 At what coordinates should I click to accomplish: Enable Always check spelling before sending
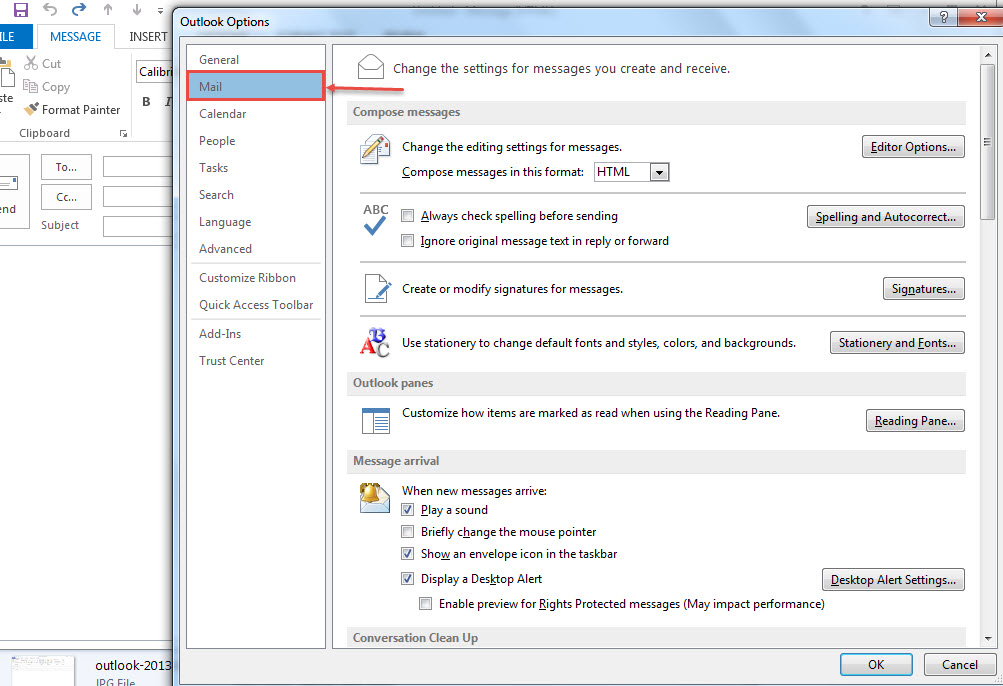click(x=407, y=216)
